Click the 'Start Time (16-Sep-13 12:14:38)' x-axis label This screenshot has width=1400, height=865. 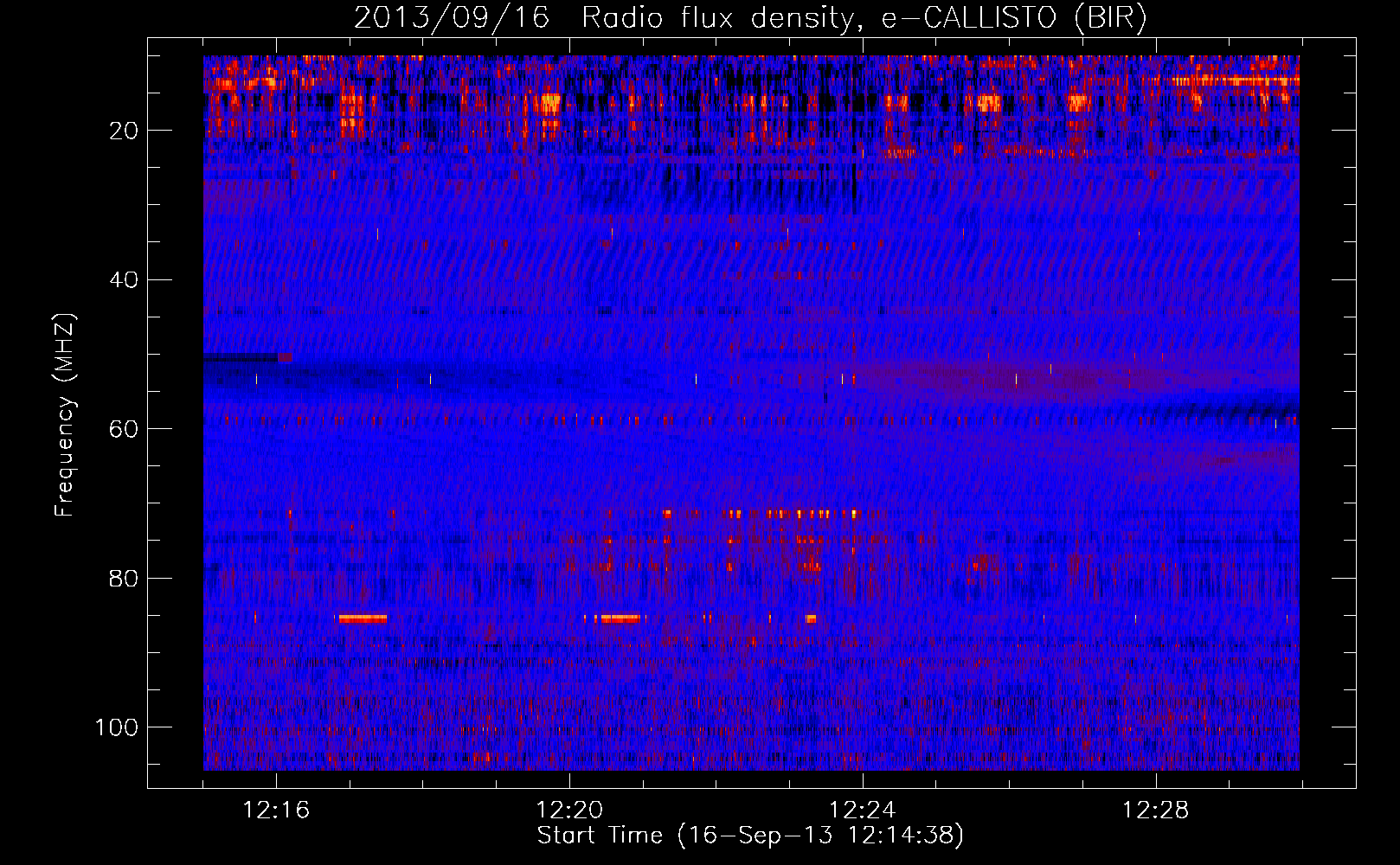[x=750, y=836]
